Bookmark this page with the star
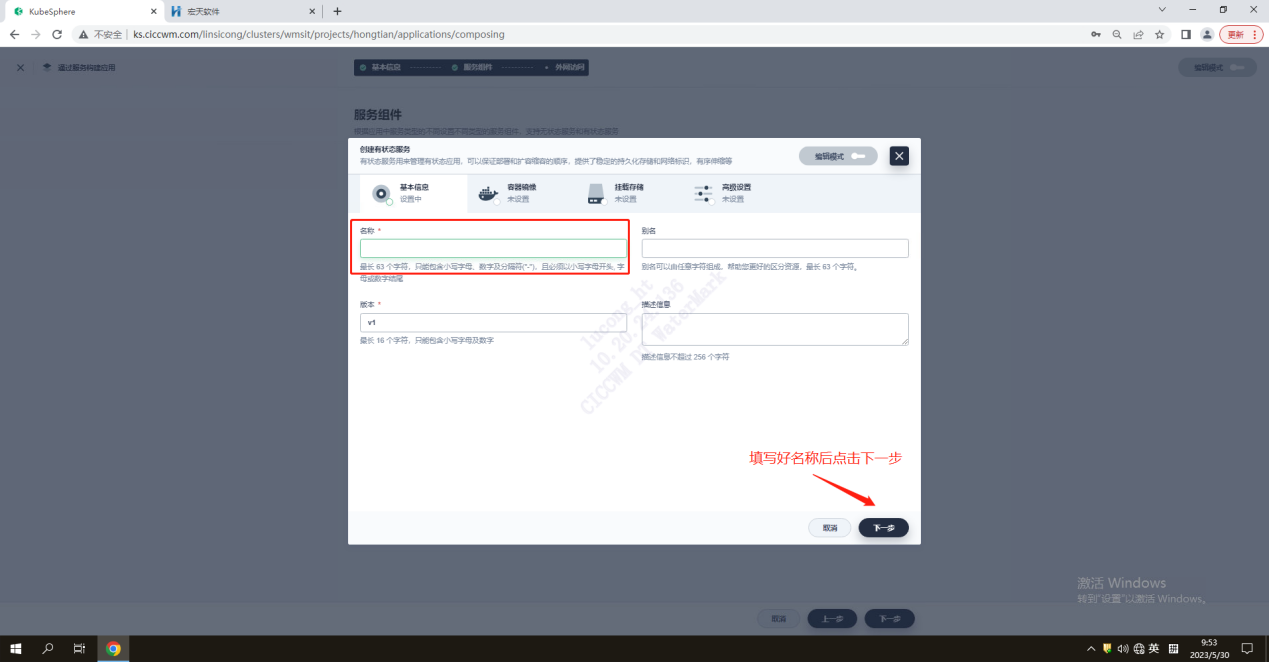This screenshot has width=1269, height=662. [1159, 34]
